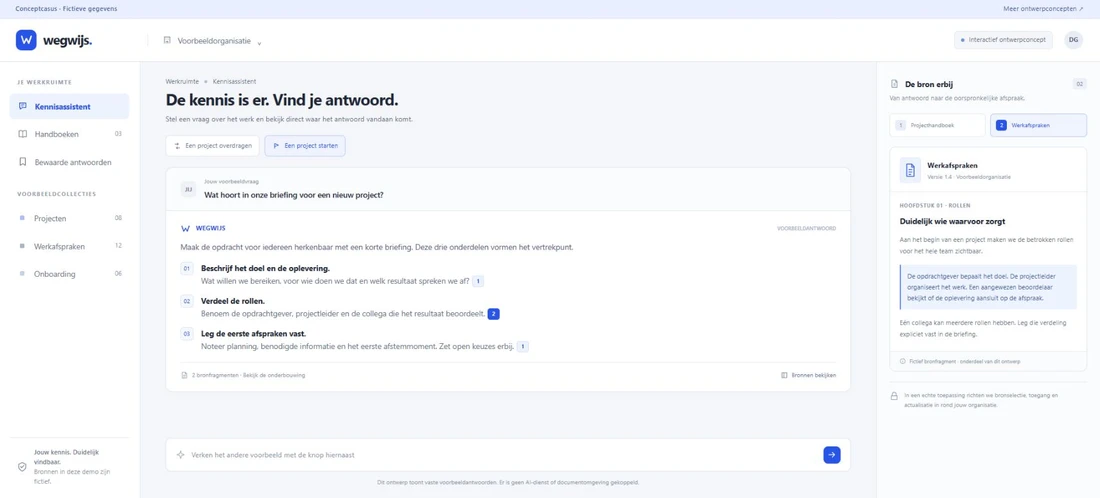The image size is (1100, 498).
Task: Click the Bewaarde antwoorden bookmark icon
Action: click(x=22, y=162)
